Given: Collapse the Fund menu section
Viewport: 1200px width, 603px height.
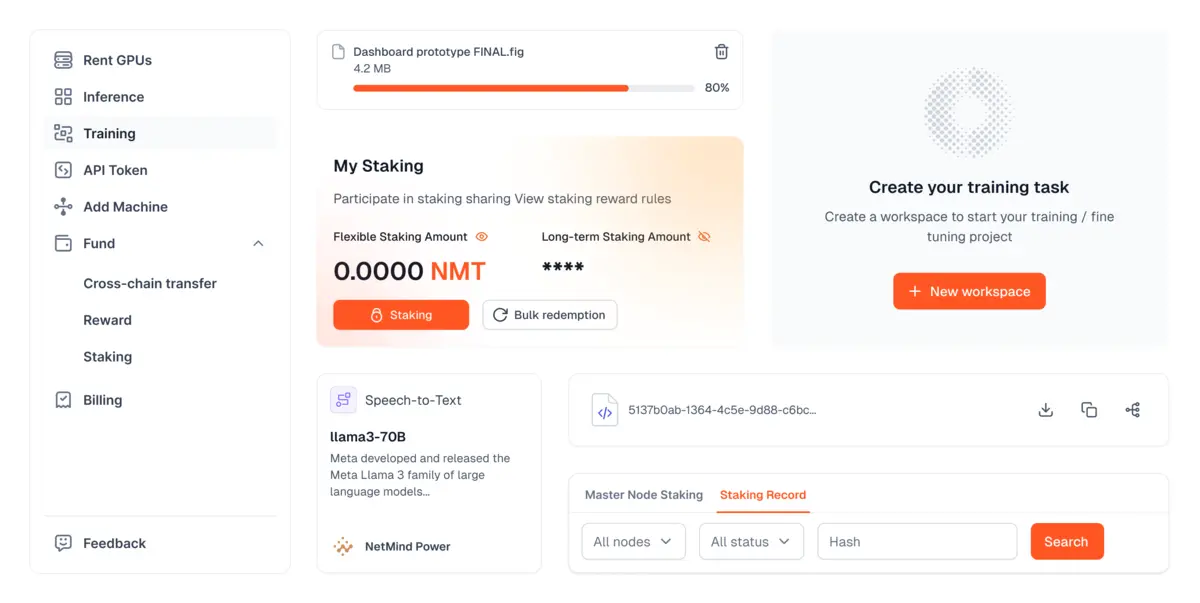Looking at the screenshot, I should pyautogui.click(x=258, y=244).
